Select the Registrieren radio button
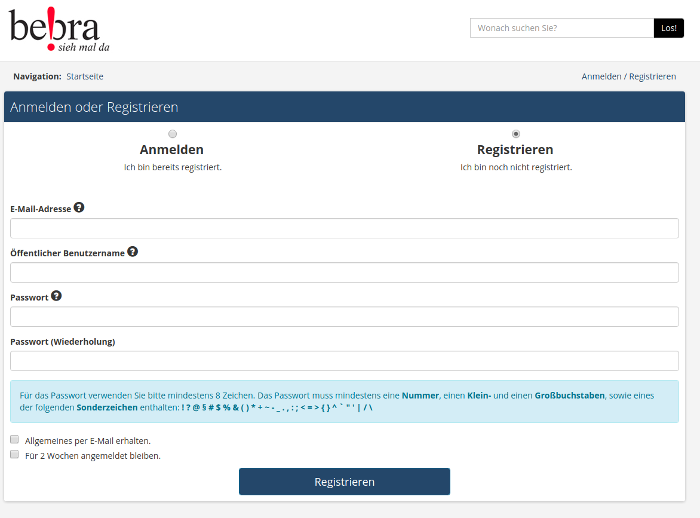This screenshot has height=518, width=700. point(516,134)
